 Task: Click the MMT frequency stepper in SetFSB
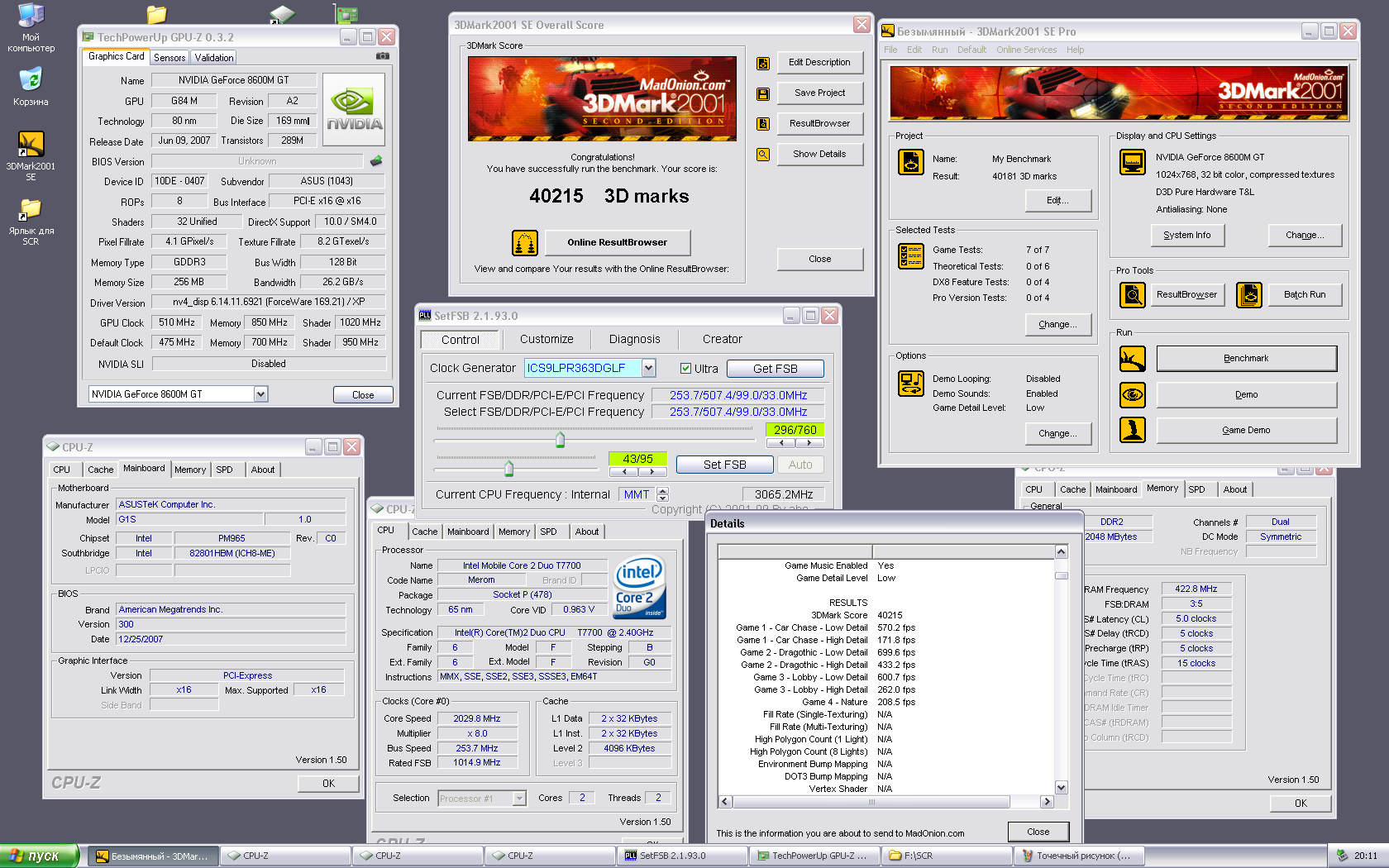[662, 494]
